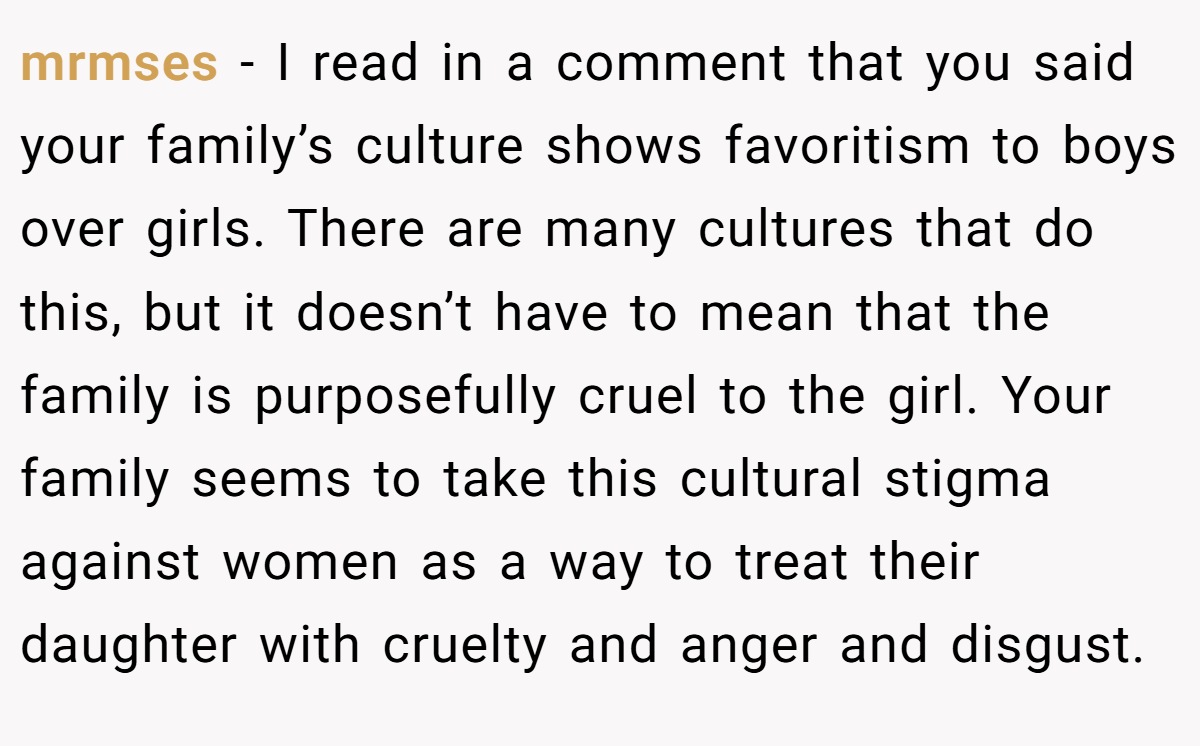The height and width of the screenshot is (746, 1200).
Task: Click the word "disgust." ending the comment
Action: tap(1047, 648)
